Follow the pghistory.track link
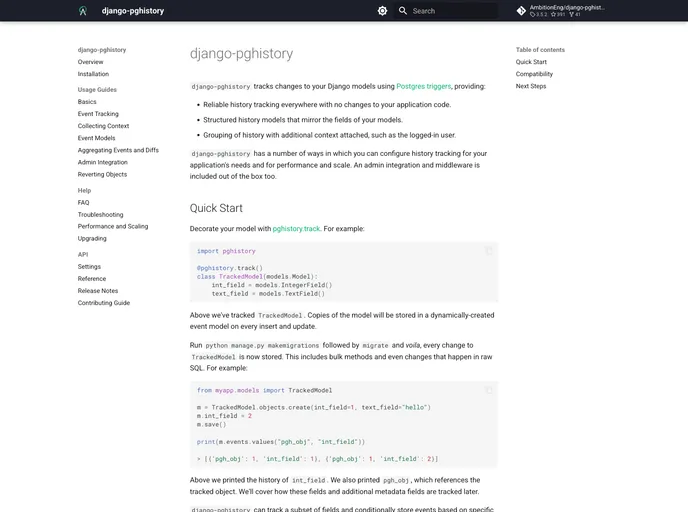 tap(296, 229)
